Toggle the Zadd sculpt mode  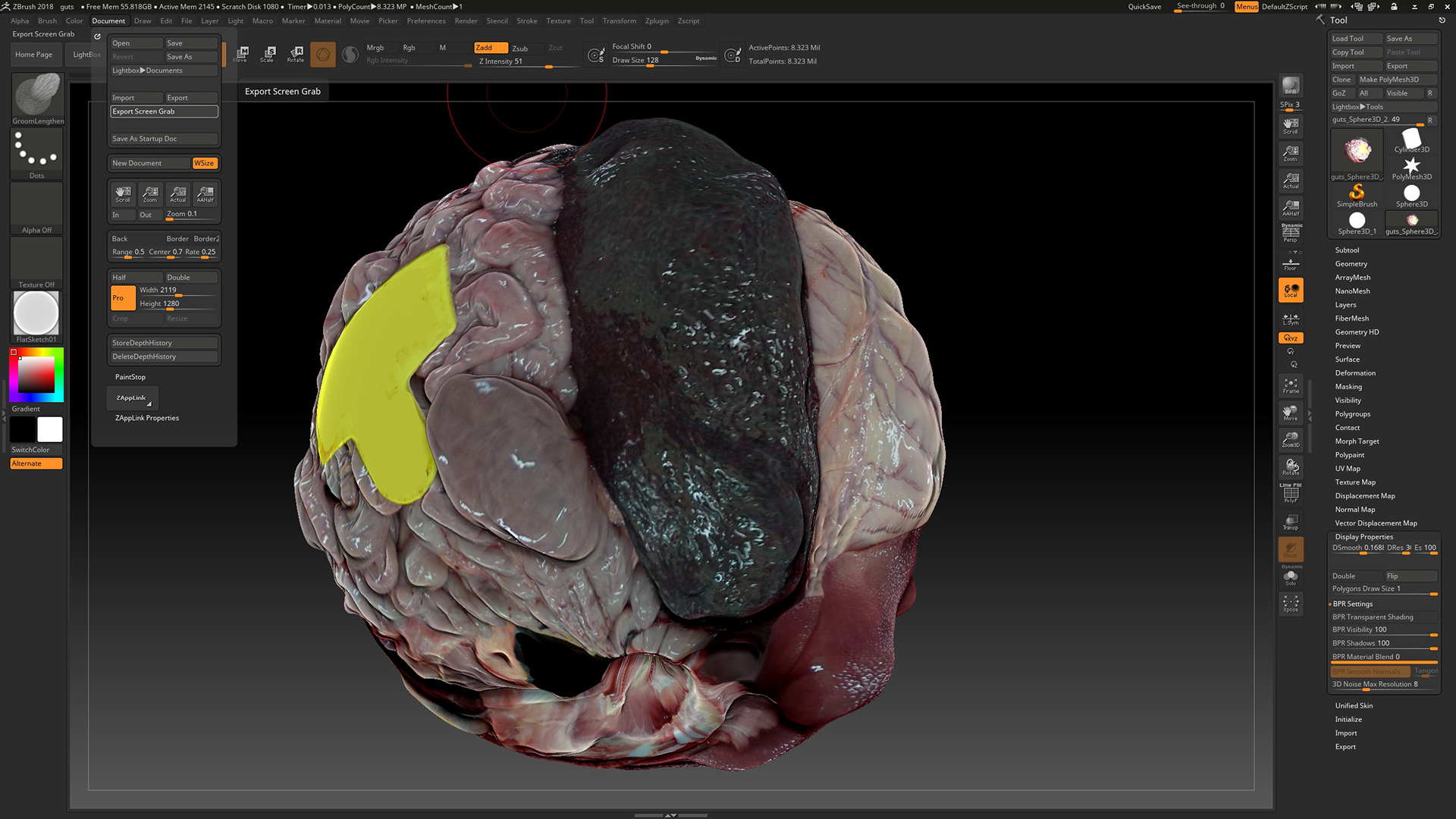491,47
